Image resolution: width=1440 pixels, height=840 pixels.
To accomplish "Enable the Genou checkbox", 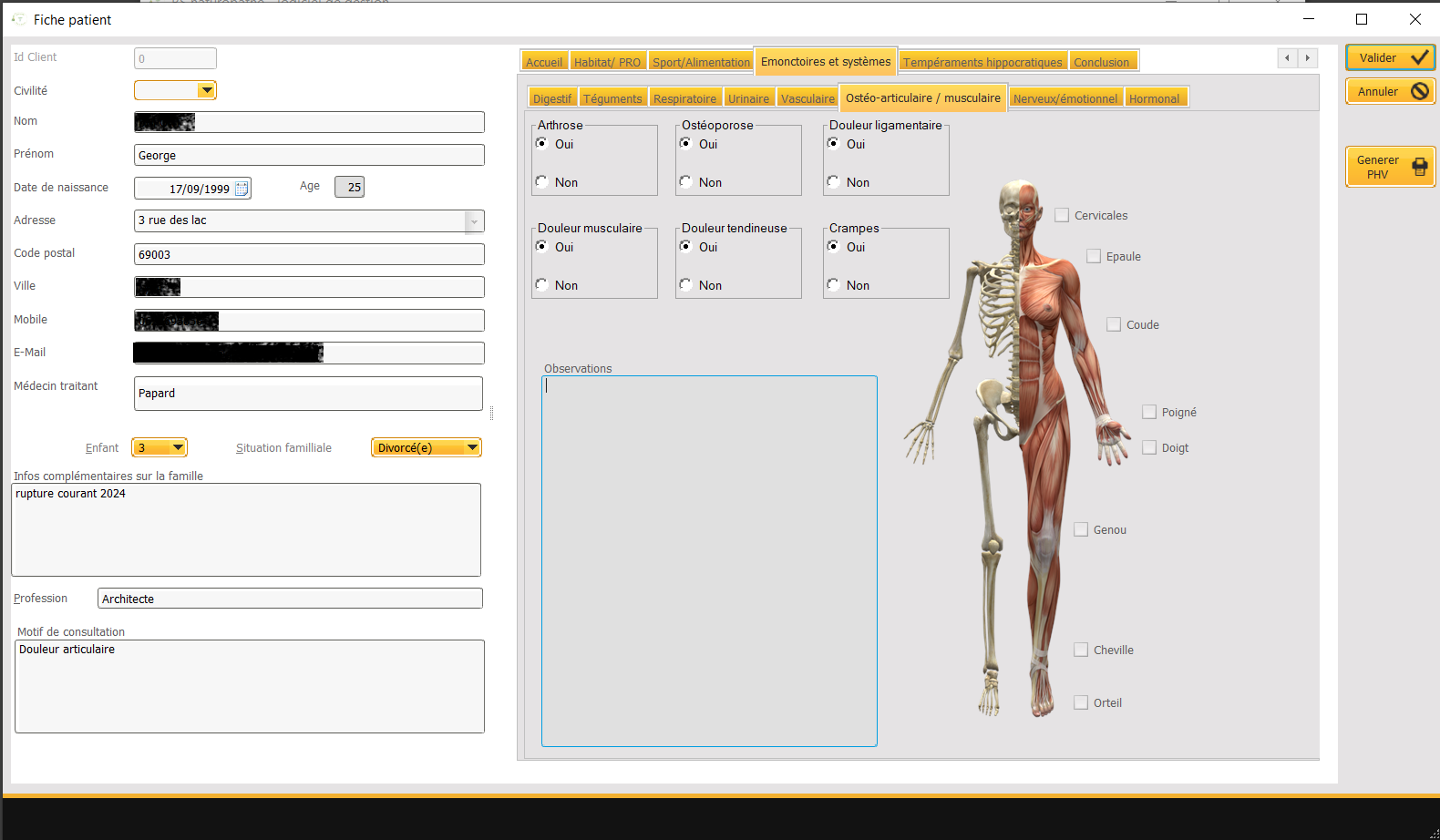I will tap(1081, 530).
